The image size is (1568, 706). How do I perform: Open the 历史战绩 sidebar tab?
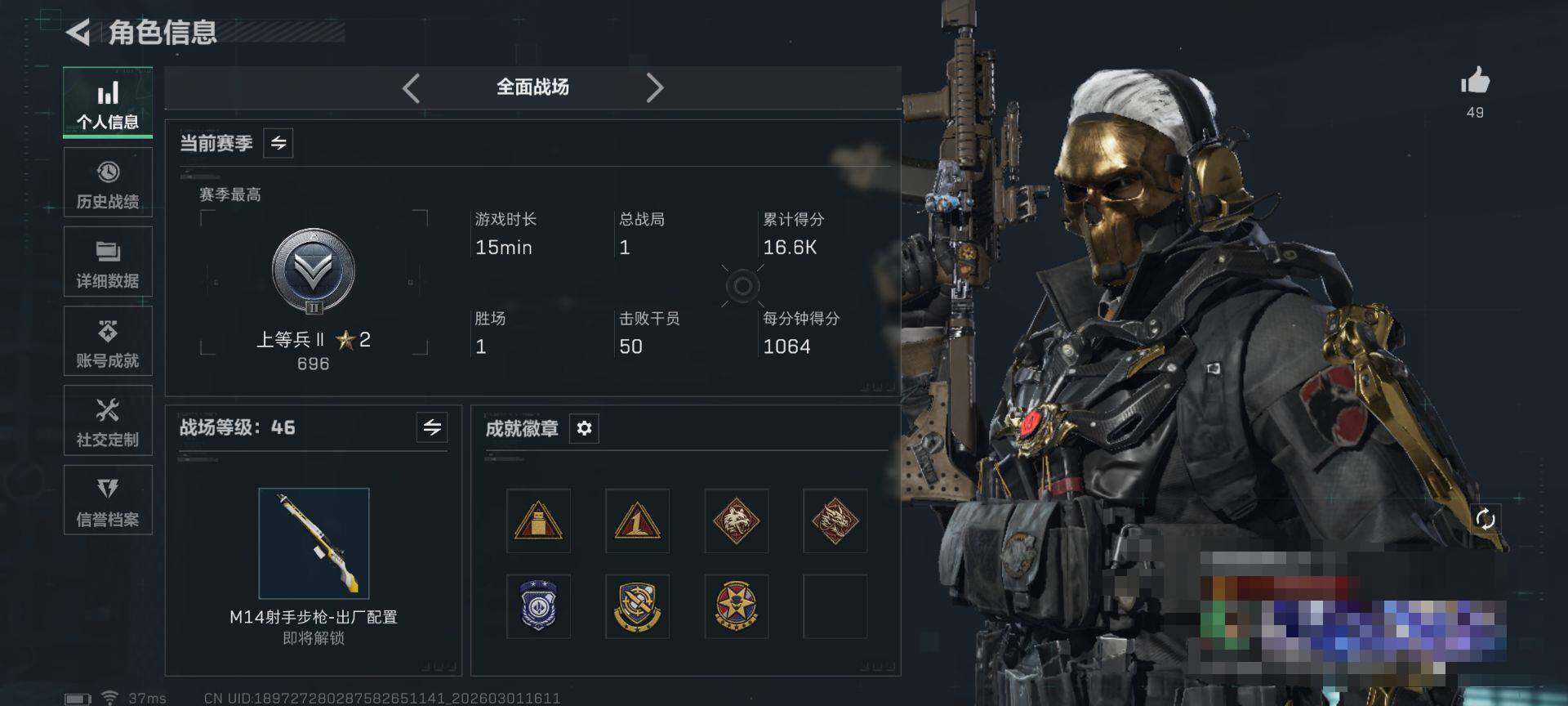click(108, 183)
